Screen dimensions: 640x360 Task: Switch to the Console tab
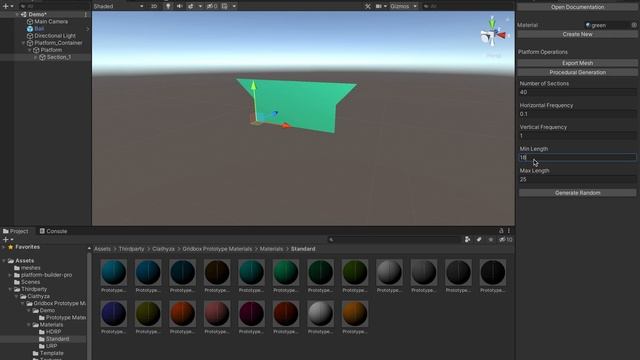click(x=53, y=231)
